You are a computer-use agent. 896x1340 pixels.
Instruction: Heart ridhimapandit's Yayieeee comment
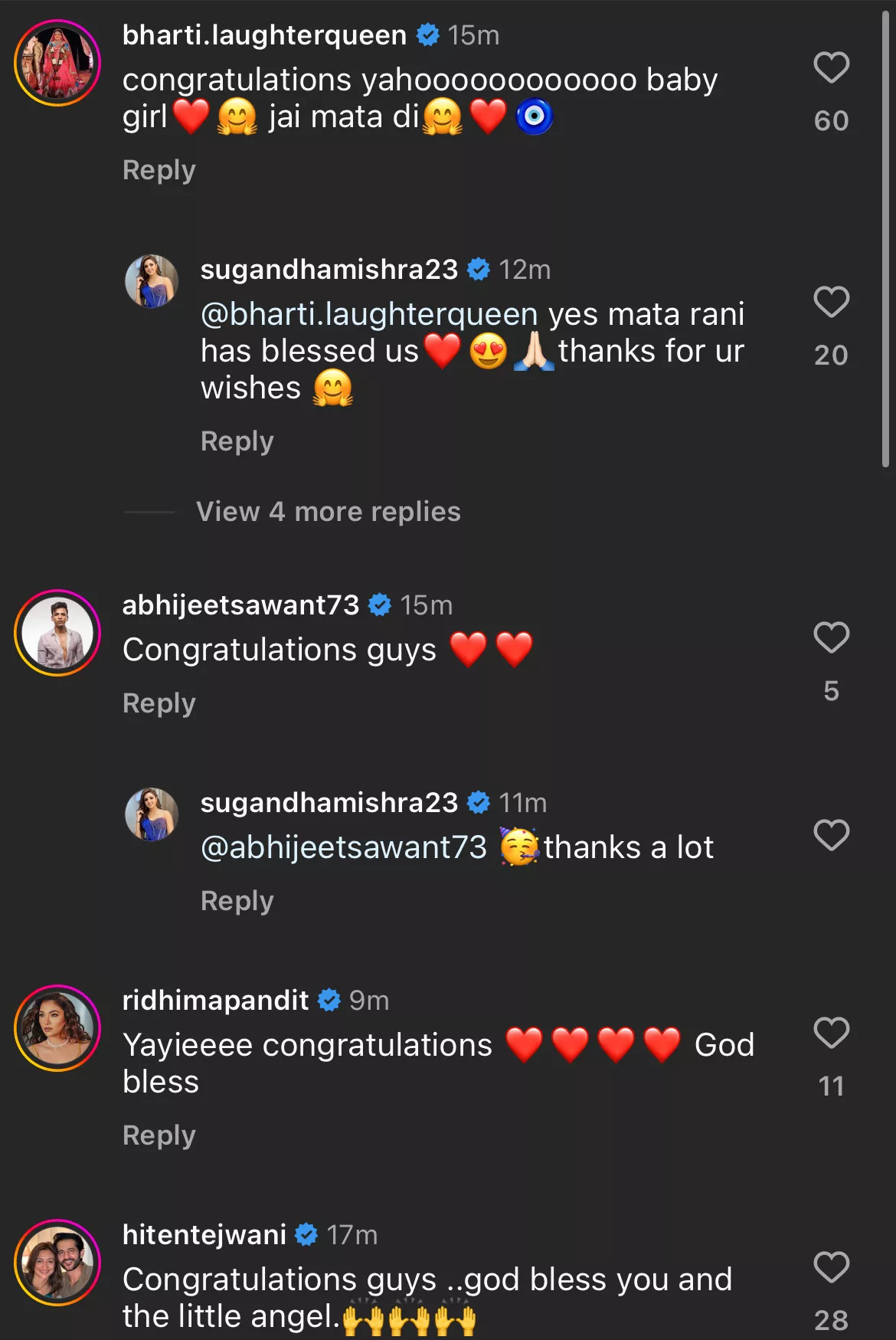click(x=831, y=1033)
